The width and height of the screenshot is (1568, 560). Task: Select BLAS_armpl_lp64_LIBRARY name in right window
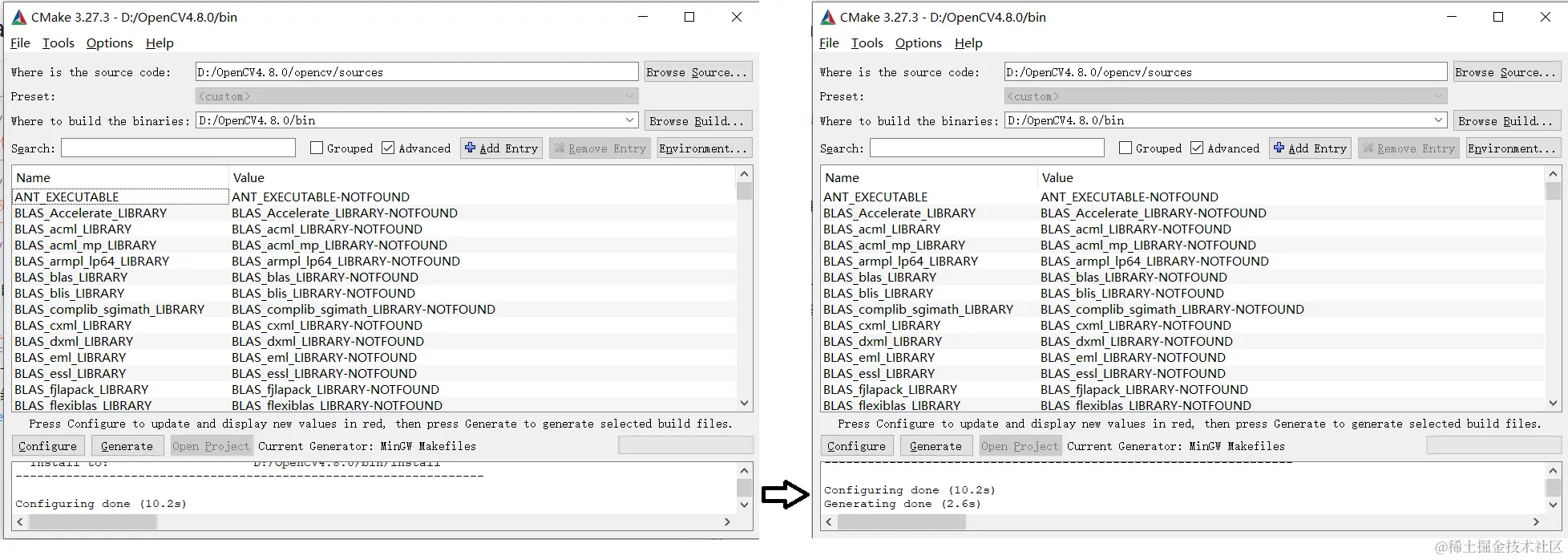coord(900,262)
